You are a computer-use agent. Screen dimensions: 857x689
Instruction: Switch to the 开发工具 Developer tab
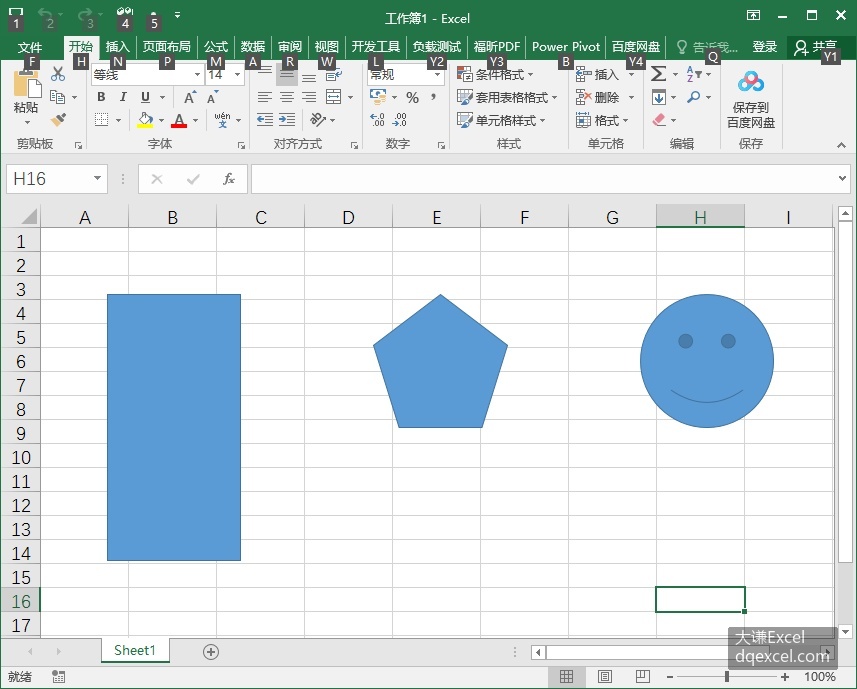click(x=375, y=47)
